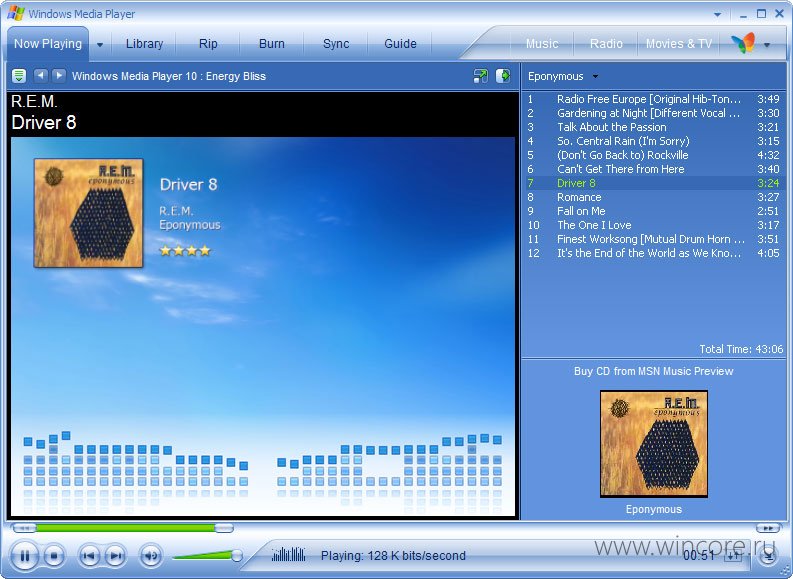Select track Romance in playlist
Viewport: 793px width, 579px height.
pyautogui.click(x=653, y=197)
